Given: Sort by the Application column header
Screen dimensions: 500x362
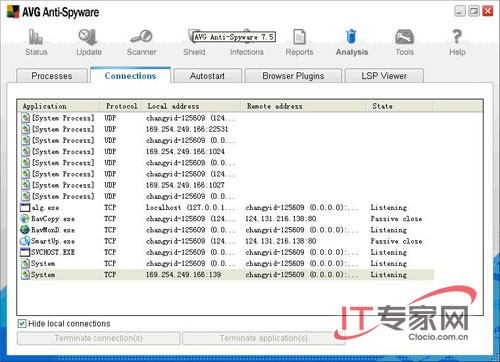Looking at the screenshot, I should [x=59, y=106].
